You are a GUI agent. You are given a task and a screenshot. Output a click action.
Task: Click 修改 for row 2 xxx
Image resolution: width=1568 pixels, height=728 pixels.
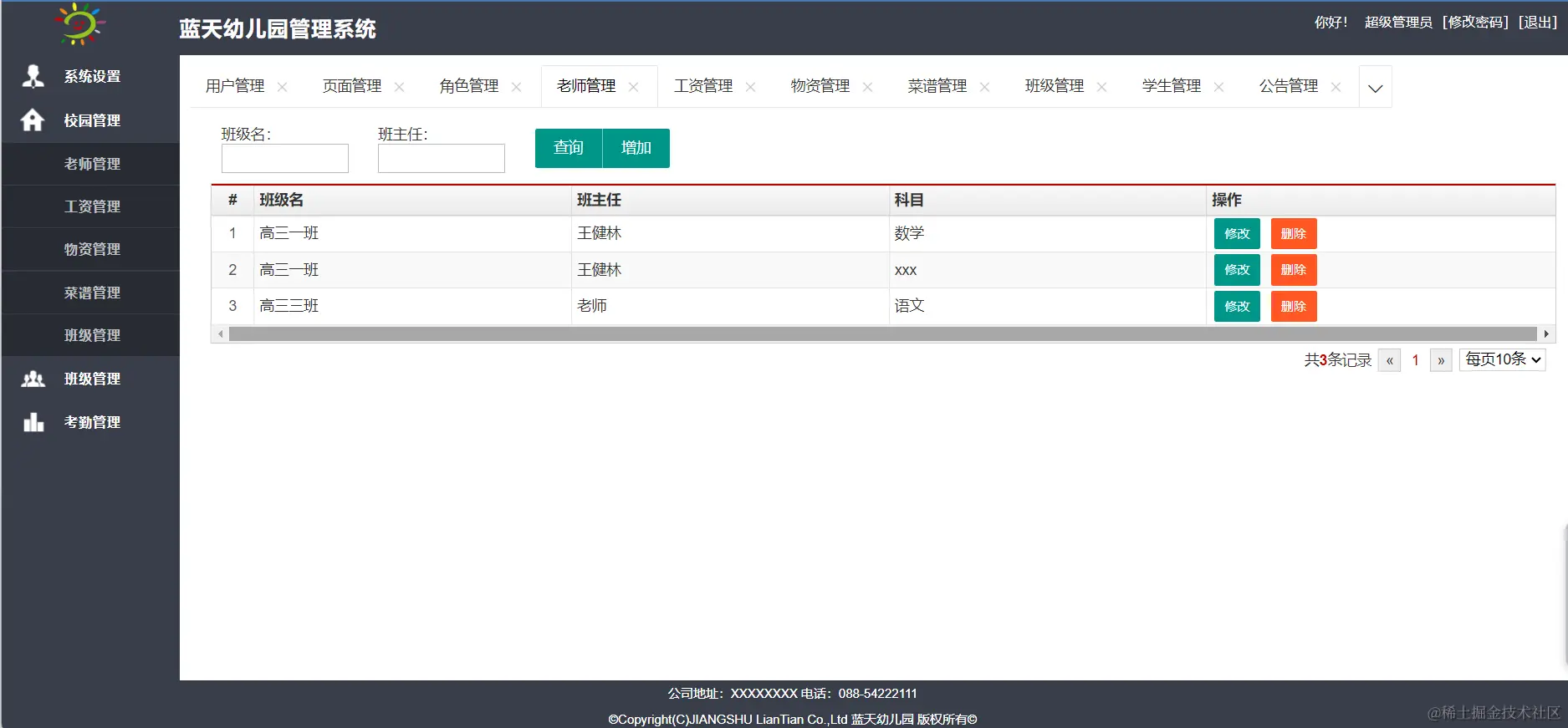(1237, 270)
